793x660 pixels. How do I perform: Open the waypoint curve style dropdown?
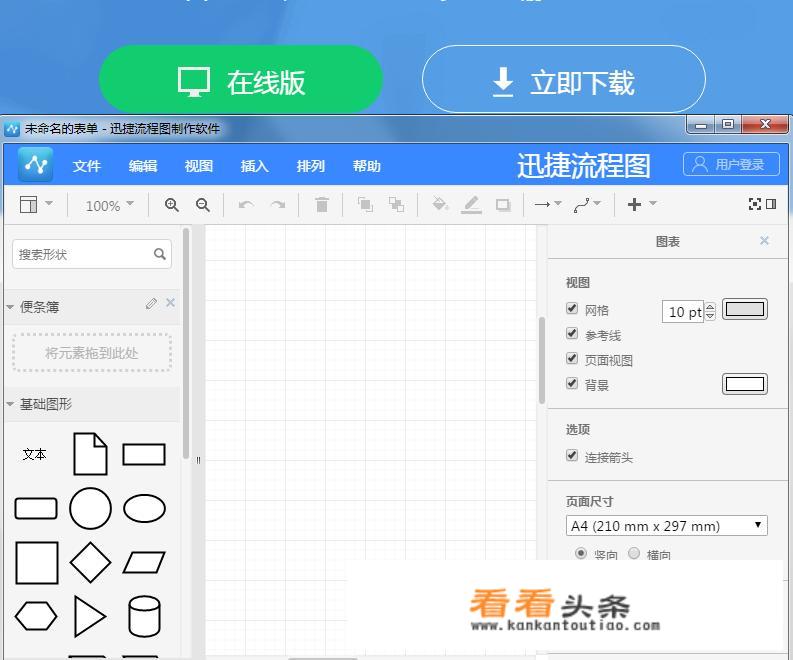[x=587, y=204]
